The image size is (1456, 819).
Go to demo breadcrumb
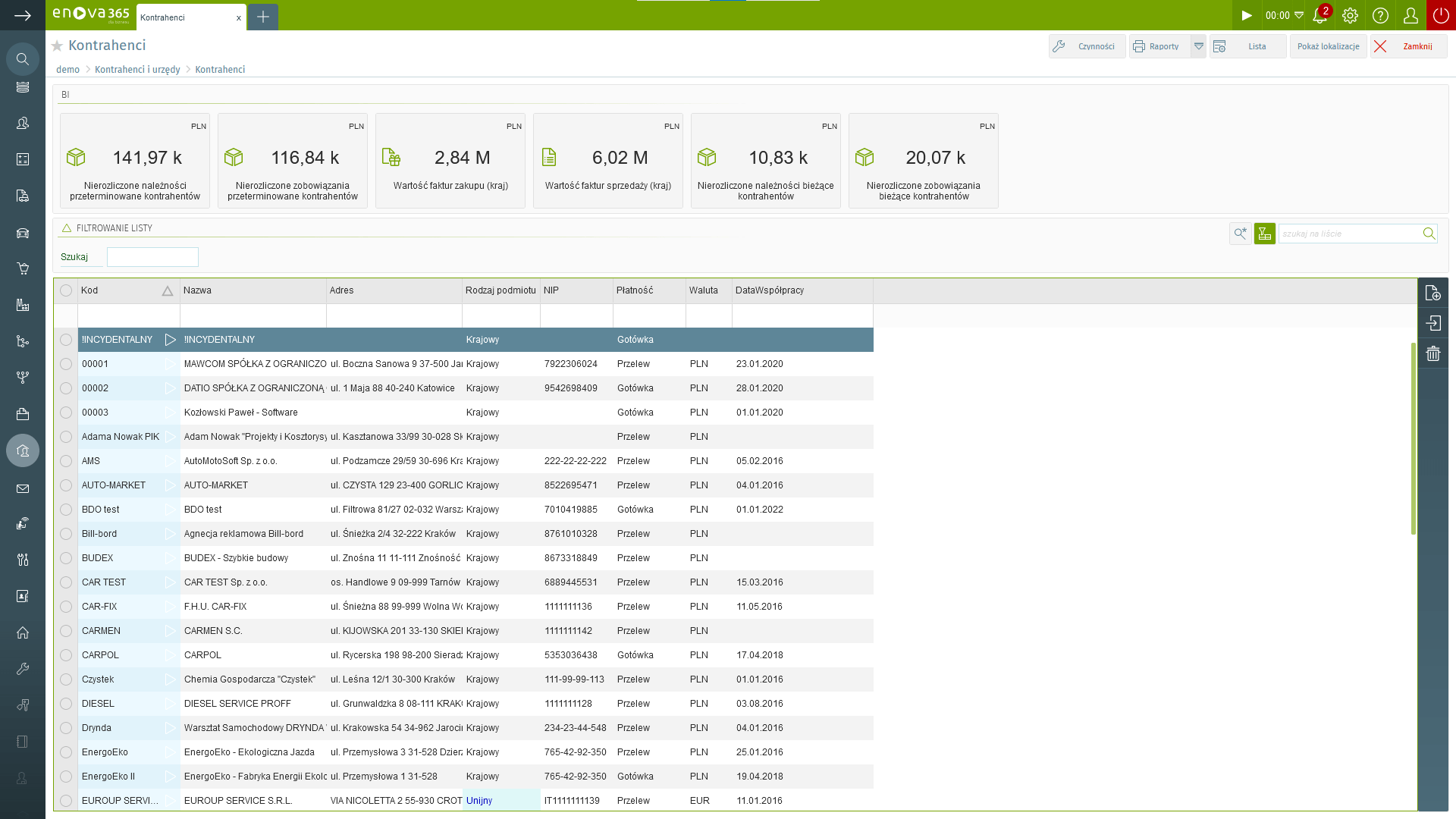tap(67, 69)
